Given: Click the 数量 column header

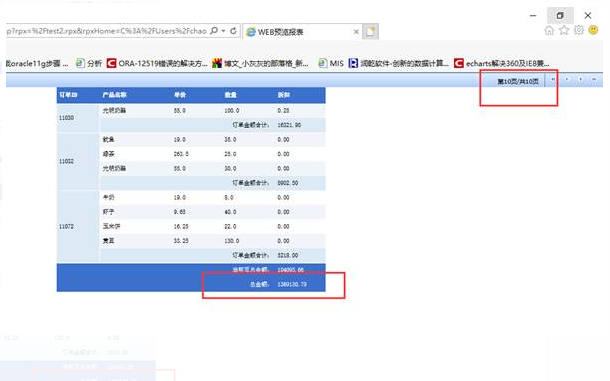Looking at the screenshot, I should pyautogui.click(x=231, y=95).
